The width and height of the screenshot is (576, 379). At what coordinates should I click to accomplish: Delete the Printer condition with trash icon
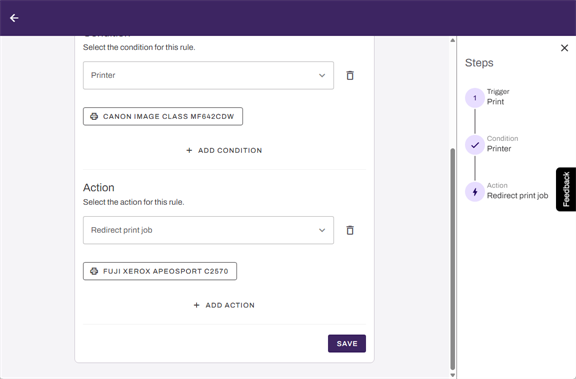(350, 75)
